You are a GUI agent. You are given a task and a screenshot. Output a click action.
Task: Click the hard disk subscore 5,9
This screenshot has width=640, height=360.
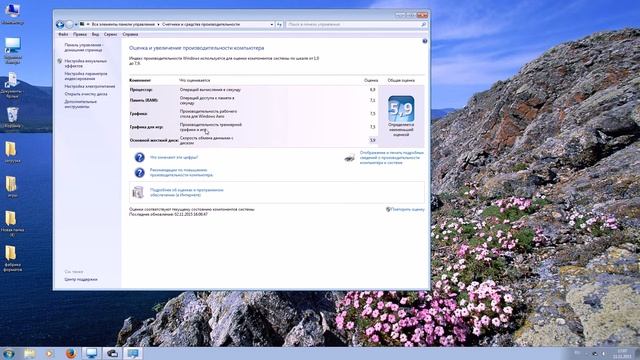(x=372, y=140)
